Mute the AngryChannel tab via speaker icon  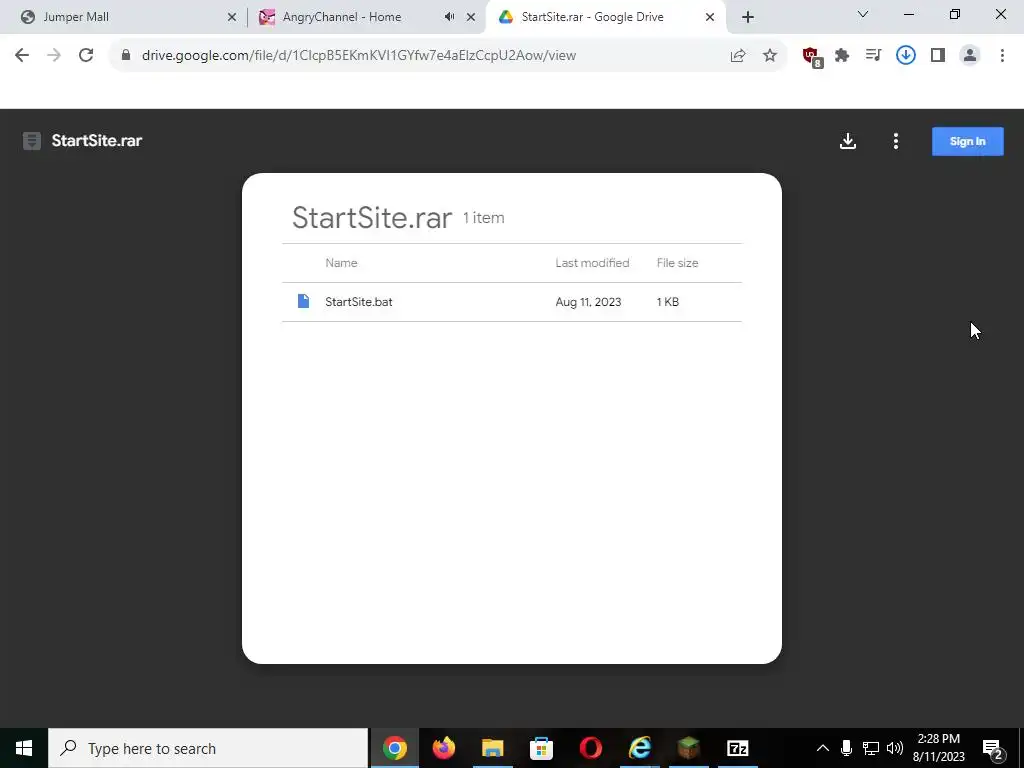pyautogui.click(x=449, y=17)
